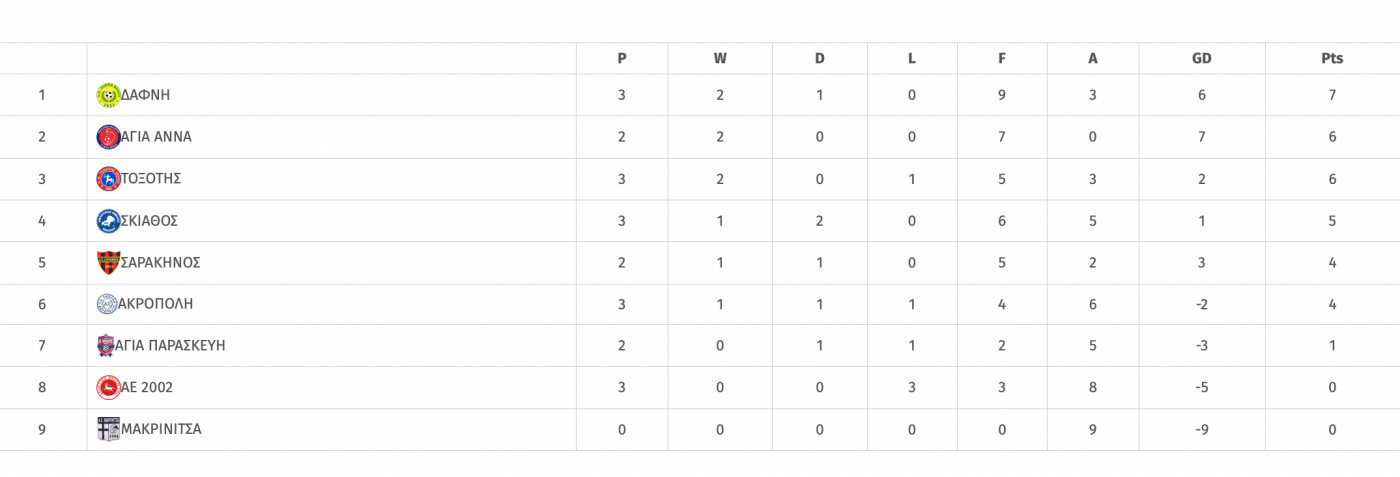Viewport: 1400px width, 477px height.
Task: Click the ΤΟΞΟΤΗΣ team name
Action: 151,179
